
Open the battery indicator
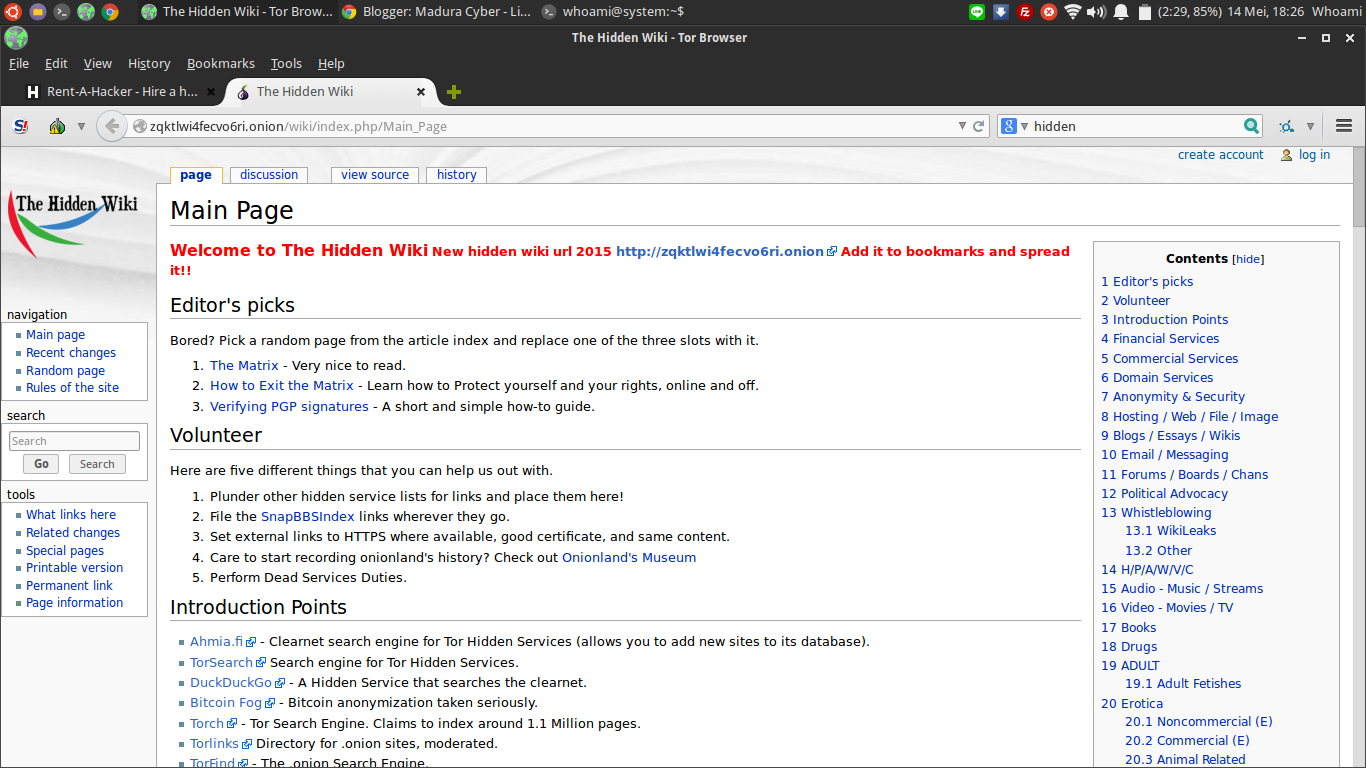pos(1145,12)
